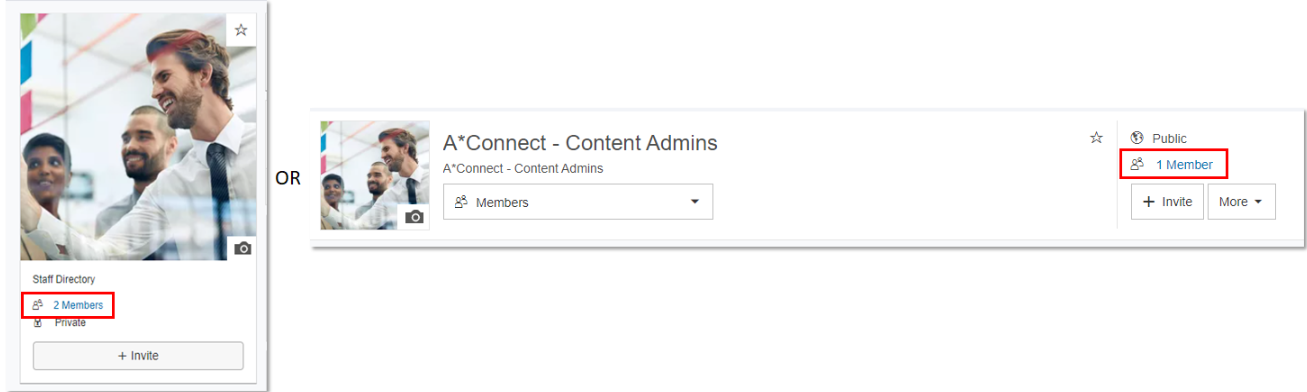Change A*Connect thumbnail via camera icon

point(415,217)
